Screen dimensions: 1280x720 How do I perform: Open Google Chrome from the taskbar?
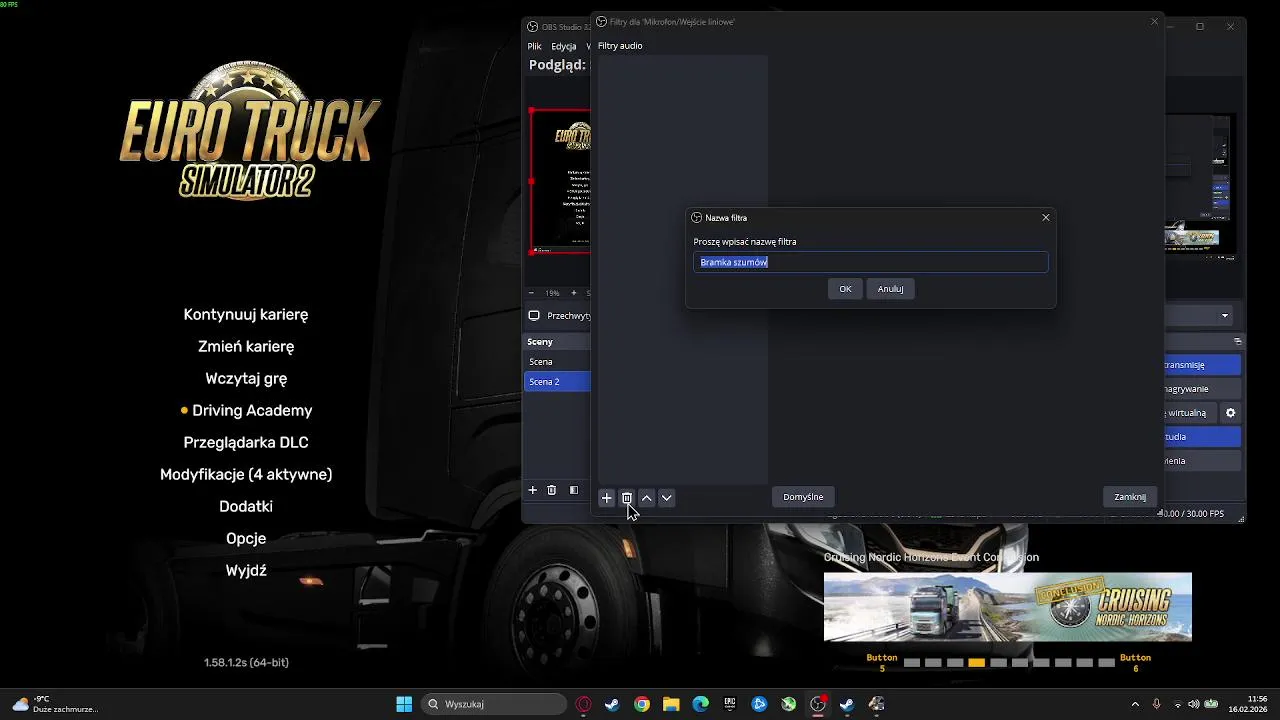tap(642, 704)
